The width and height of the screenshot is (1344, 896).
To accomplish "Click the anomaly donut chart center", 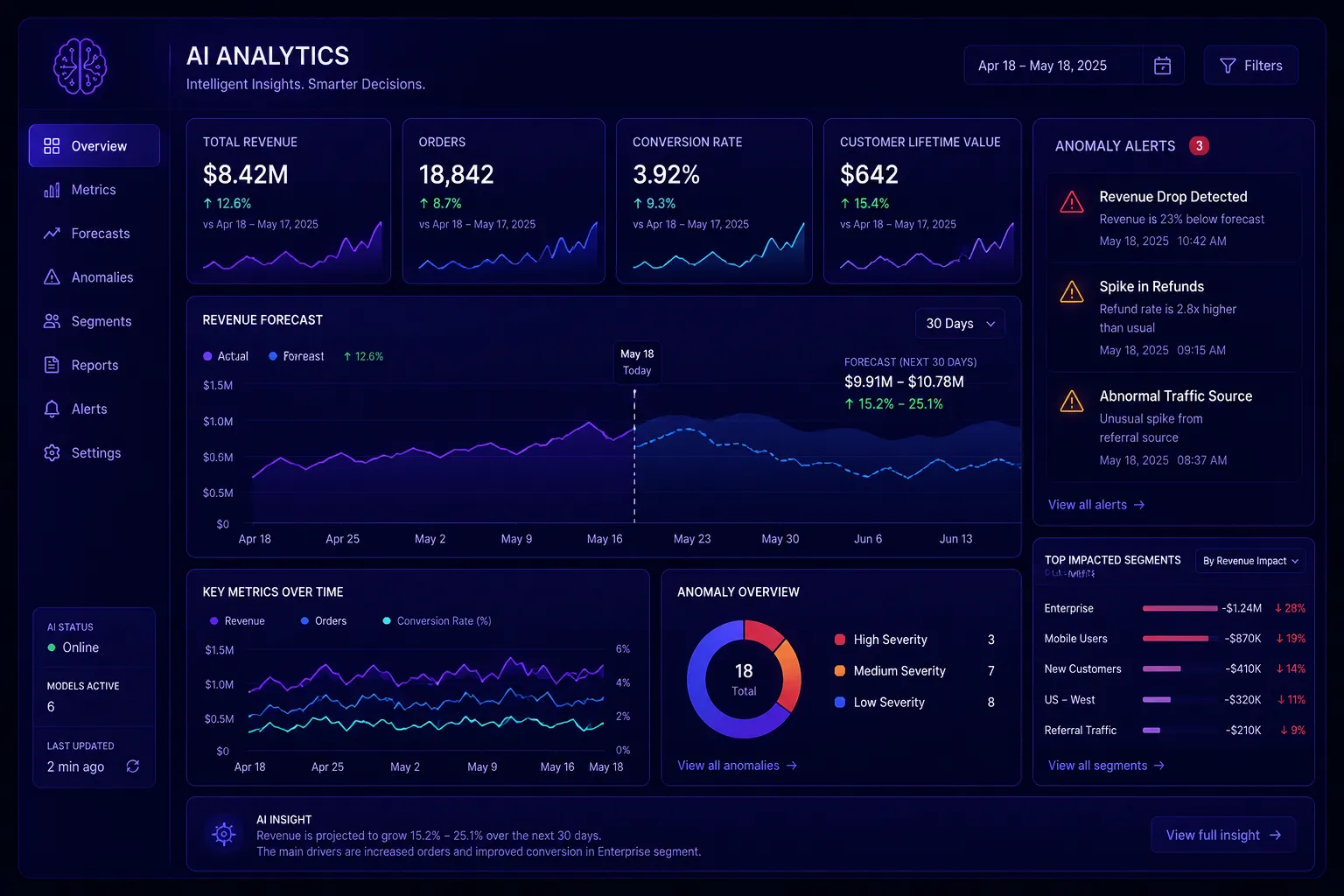I will click(x=744, y=680).
